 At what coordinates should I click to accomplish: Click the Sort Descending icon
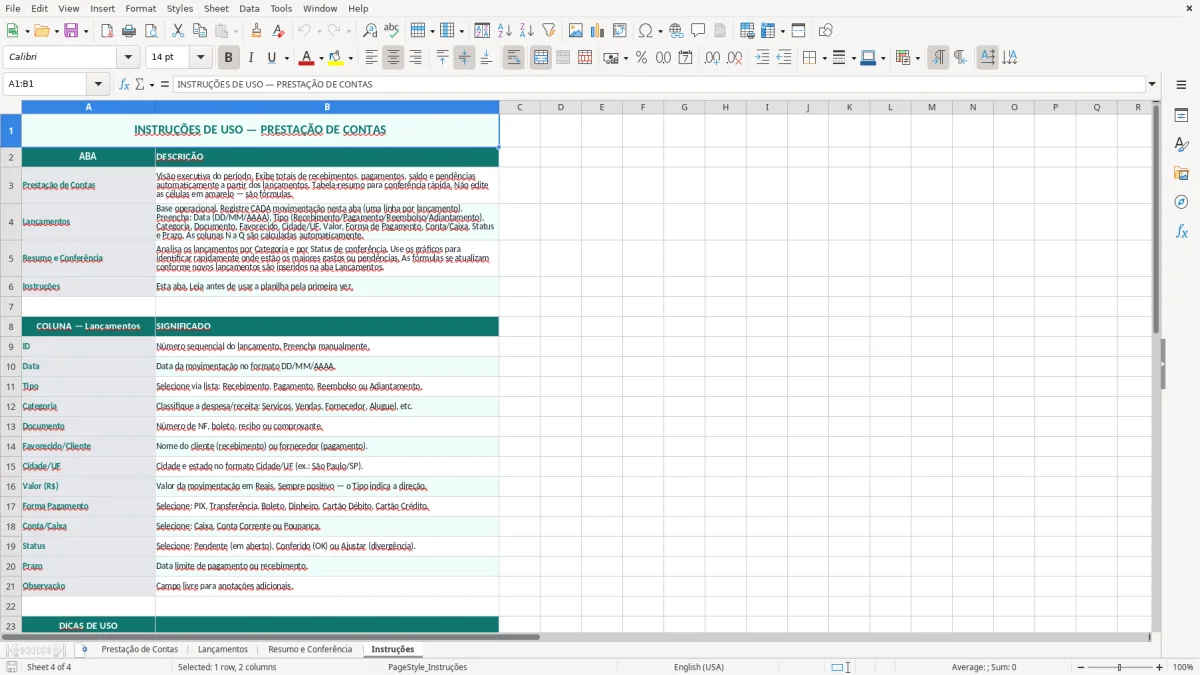point(526,31)
